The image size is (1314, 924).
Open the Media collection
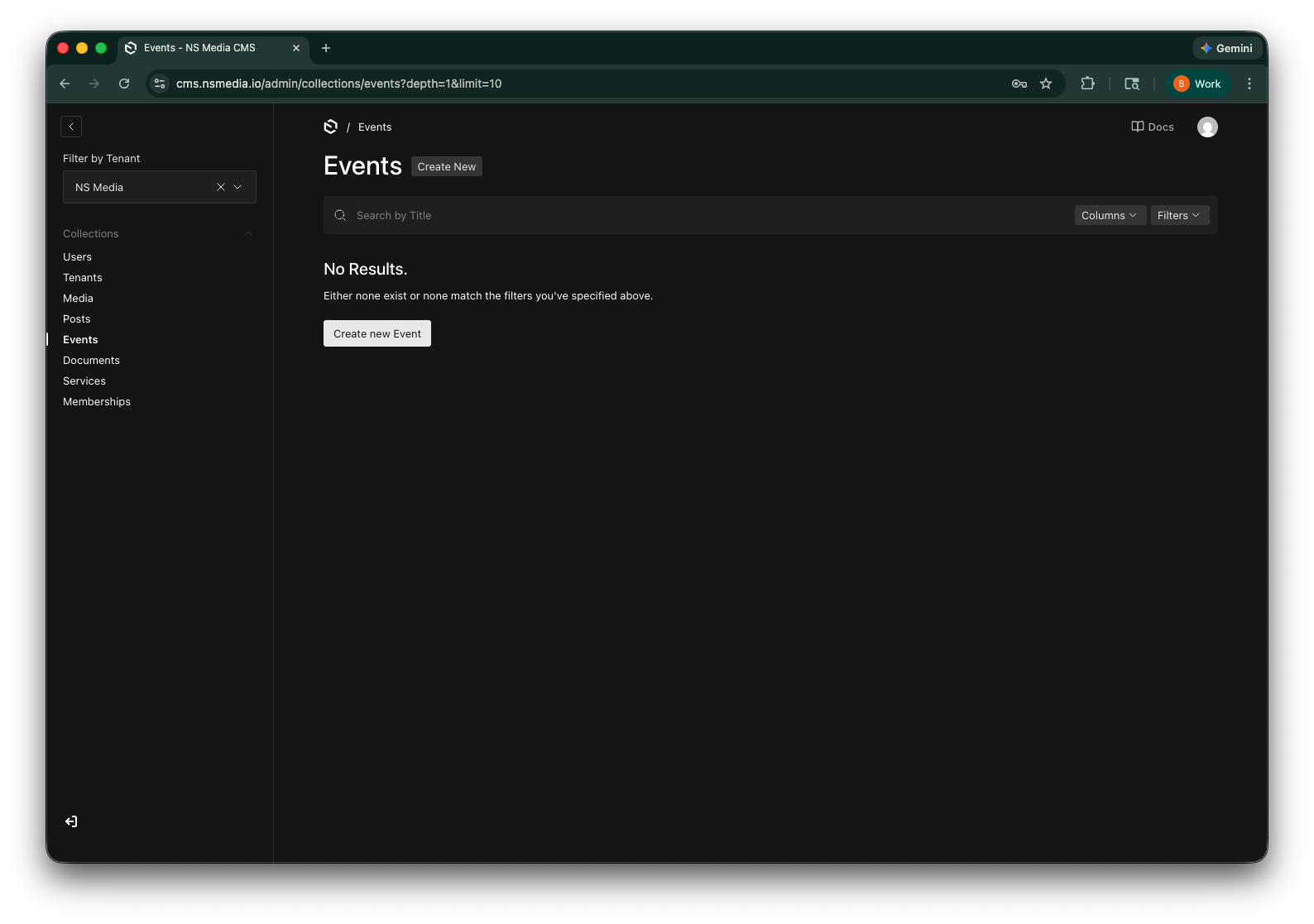78,299
